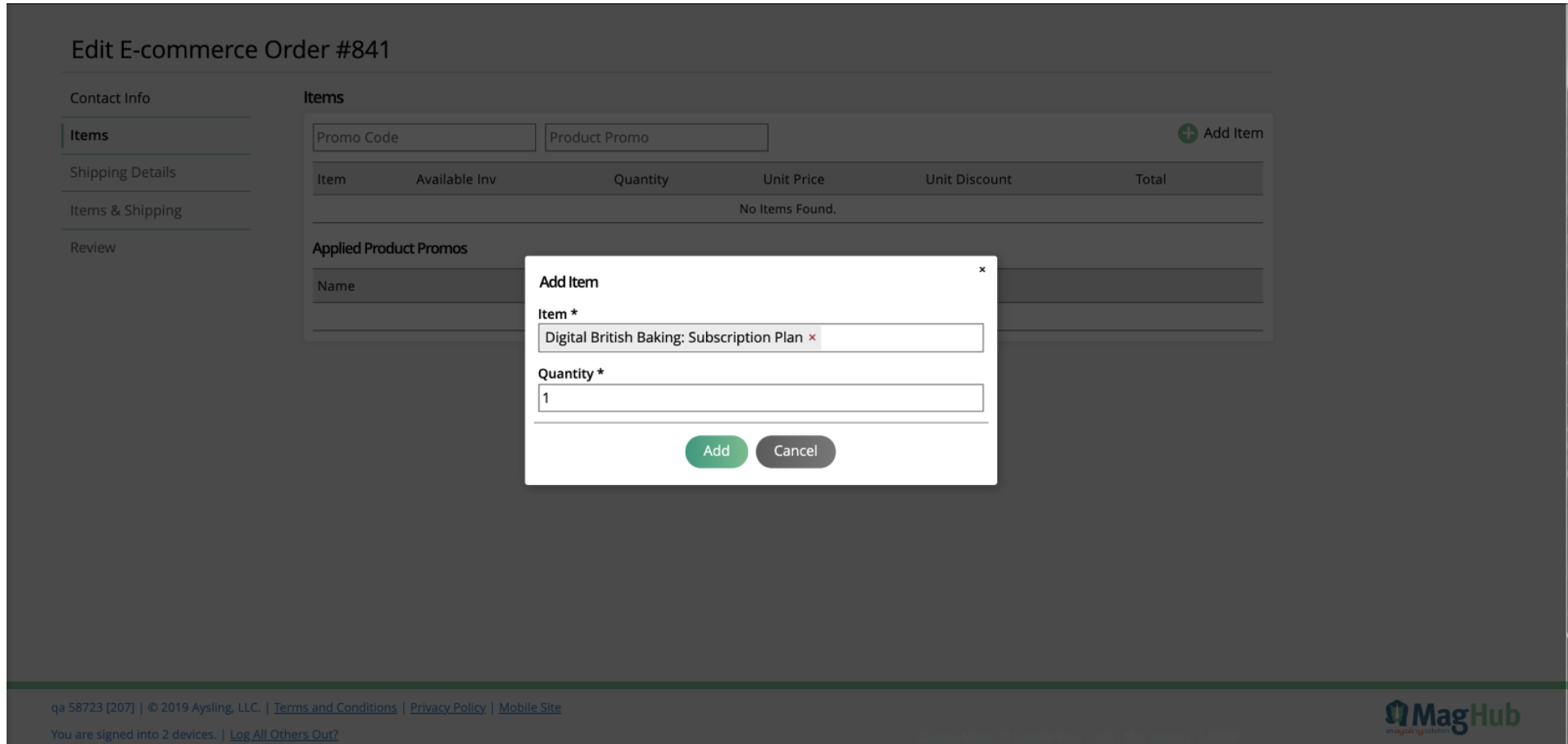Open the Item selection dropdown in the dialog

point(901,337)
